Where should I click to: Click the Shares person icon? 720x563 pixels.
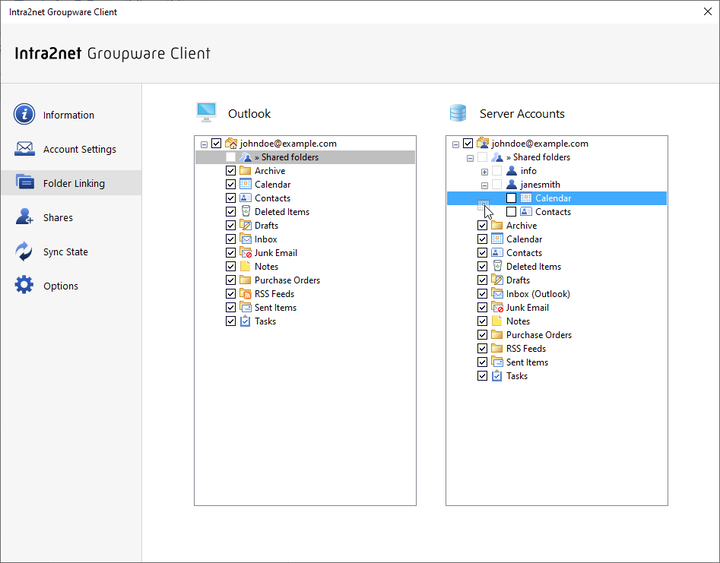(x=24, y=217)
